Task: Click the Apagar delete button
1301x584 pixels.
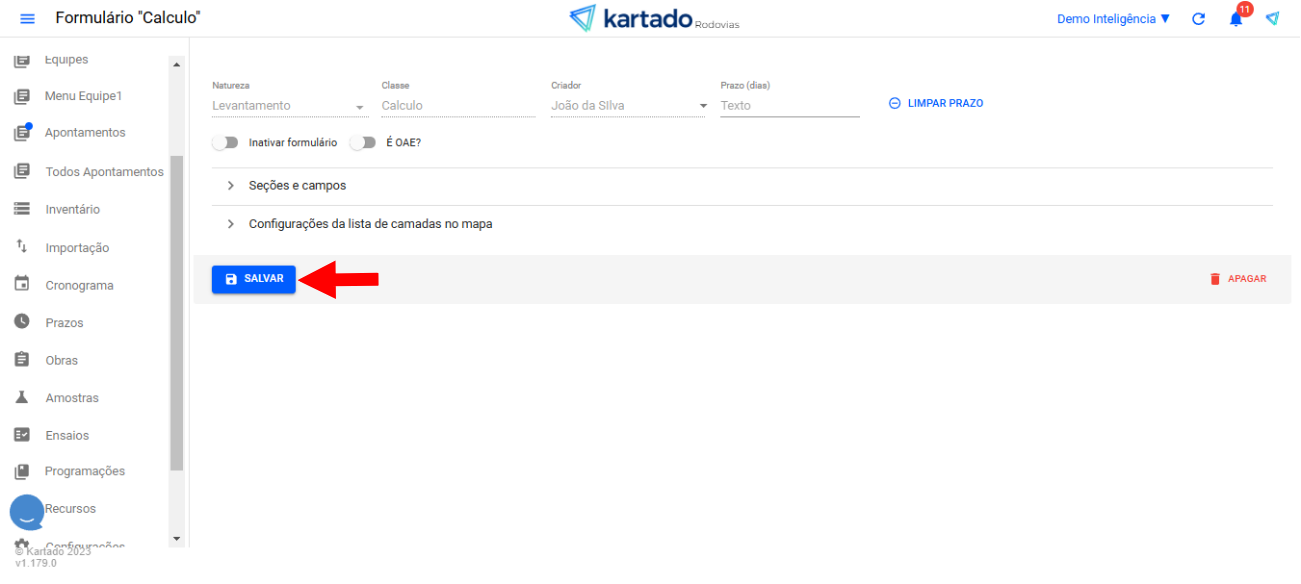Action: point(1238,279)
